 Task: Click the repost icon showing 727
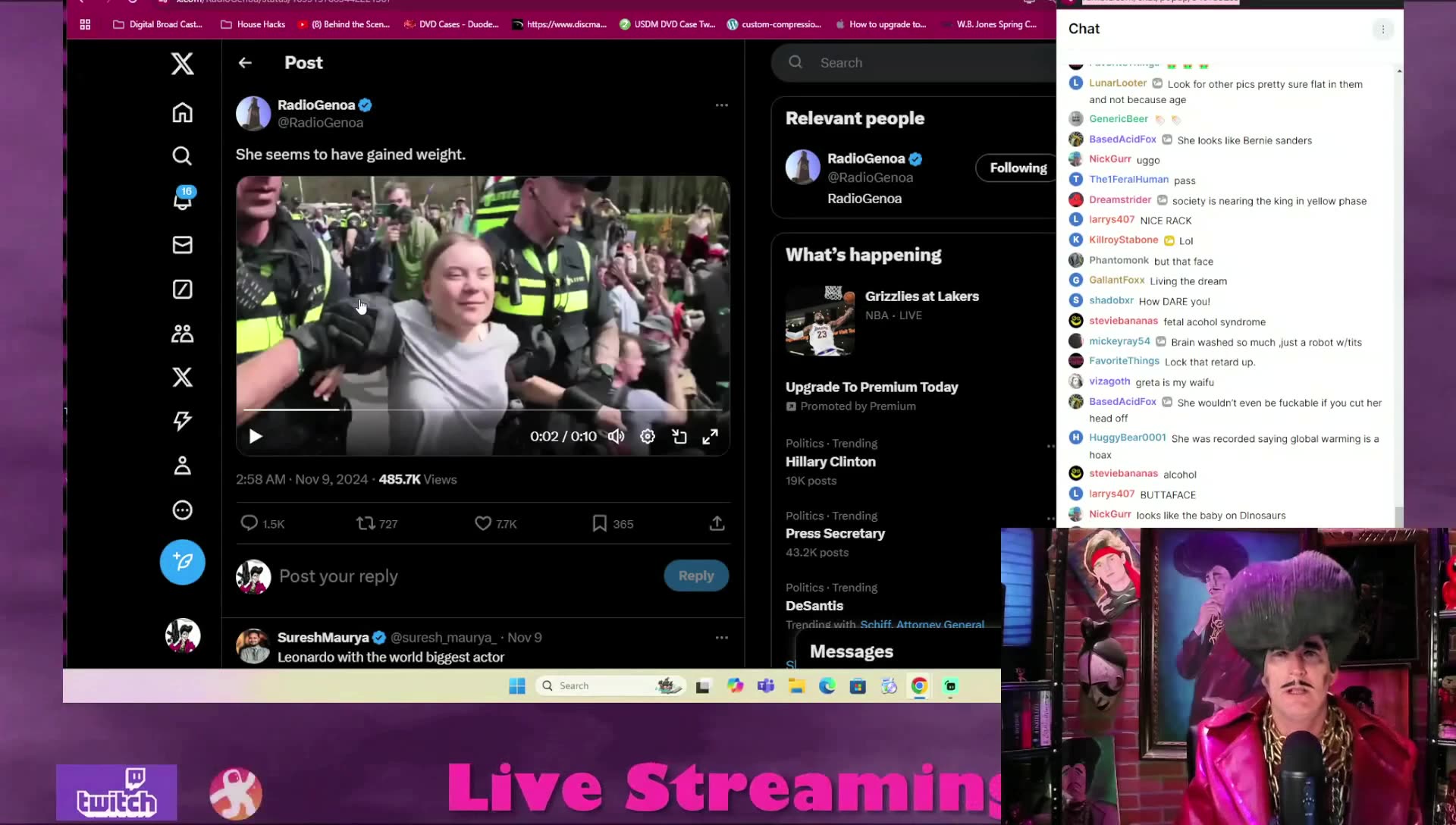coord(366,523)
